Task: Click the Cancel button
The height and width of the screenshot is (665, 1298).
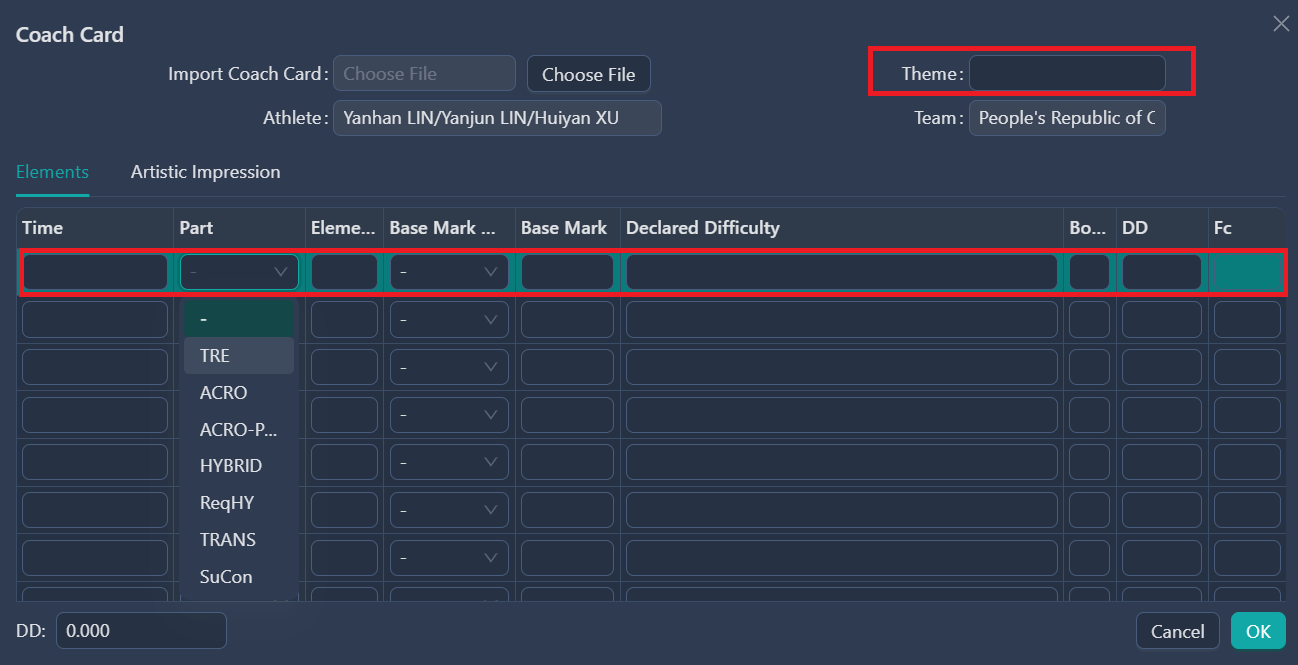Action: pos(1177,631)
